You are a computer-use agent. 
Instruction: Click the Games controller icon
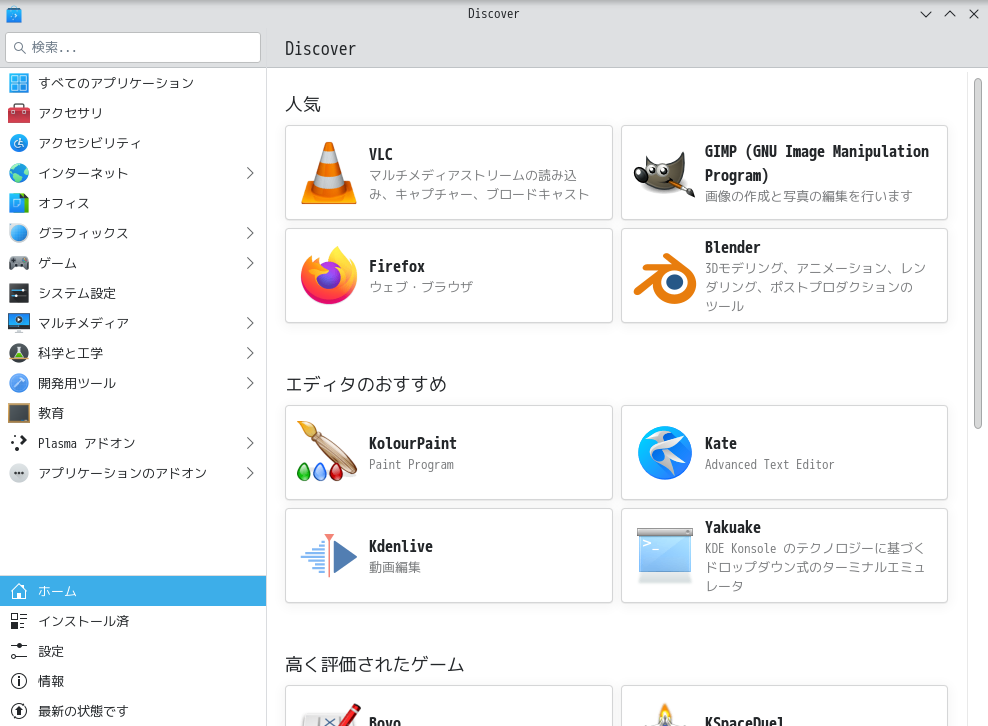[x=19, y=263]
